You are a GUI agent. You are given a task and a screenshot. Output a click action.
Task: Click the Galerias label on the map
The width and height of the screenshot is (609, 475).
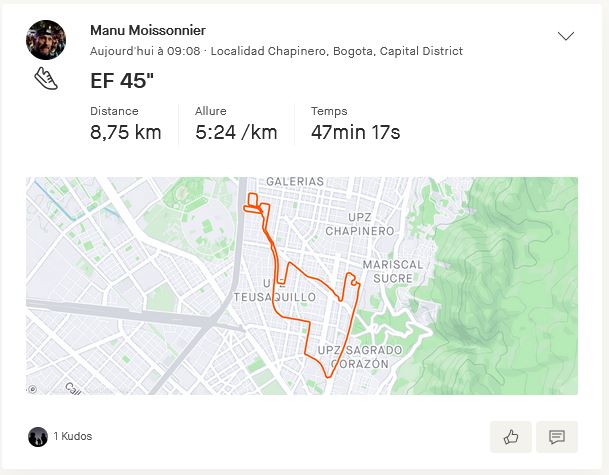(x=295, y=182)
